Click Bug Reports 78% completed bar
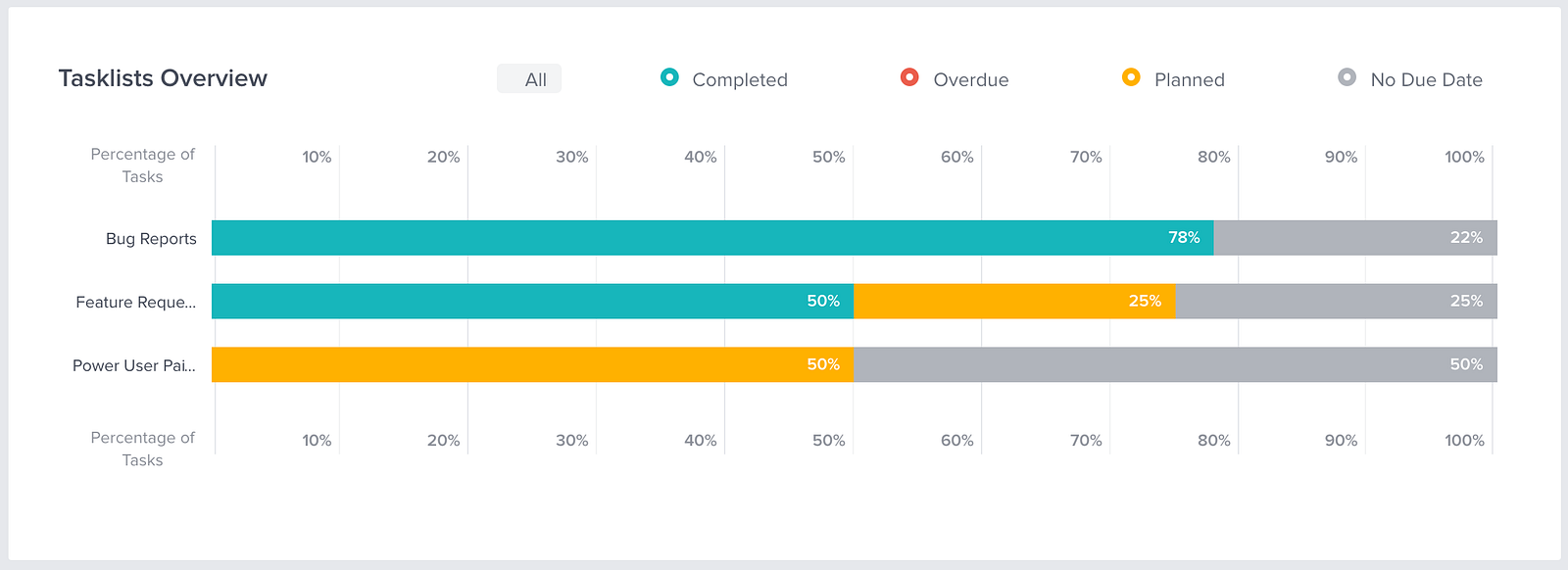Image resolution: width=1568 pixels, height=570 pixels. [x=712, y=238]
